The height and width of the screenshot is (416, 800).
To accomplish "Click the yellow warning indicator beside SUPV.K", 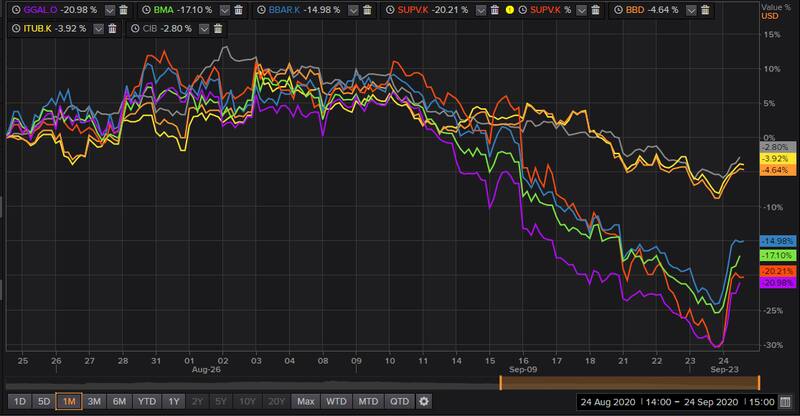I will pyautogui.click(x=509, y=9).
